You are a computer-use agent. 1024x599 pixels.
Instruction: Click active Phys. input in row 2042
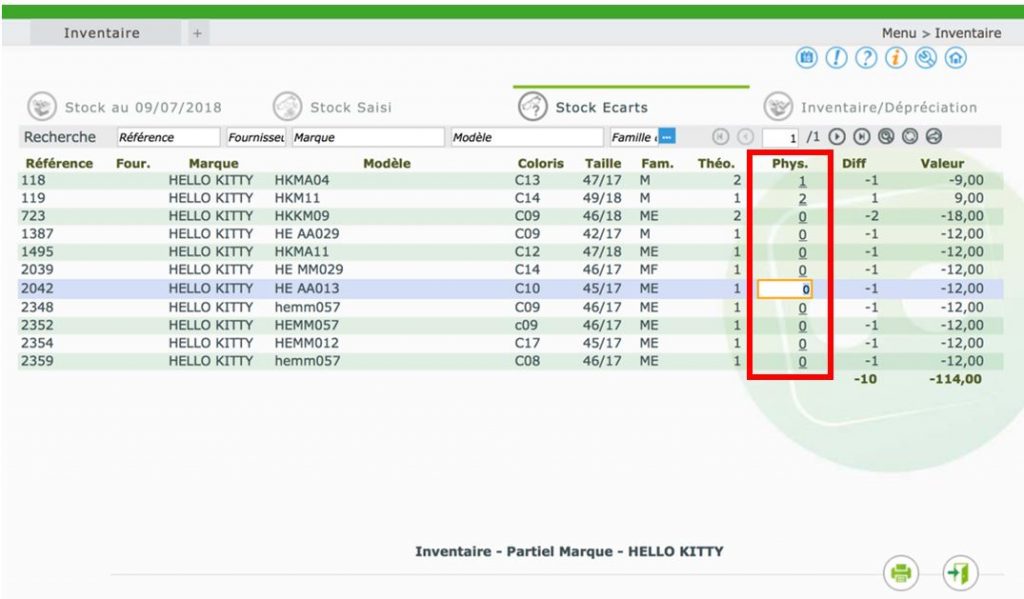785,289
